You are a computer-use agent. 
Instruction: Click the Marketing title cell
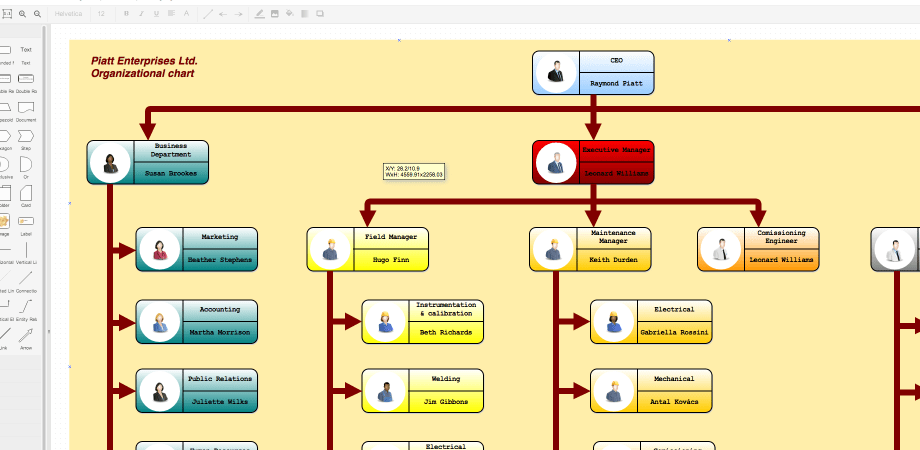[220, 238]
